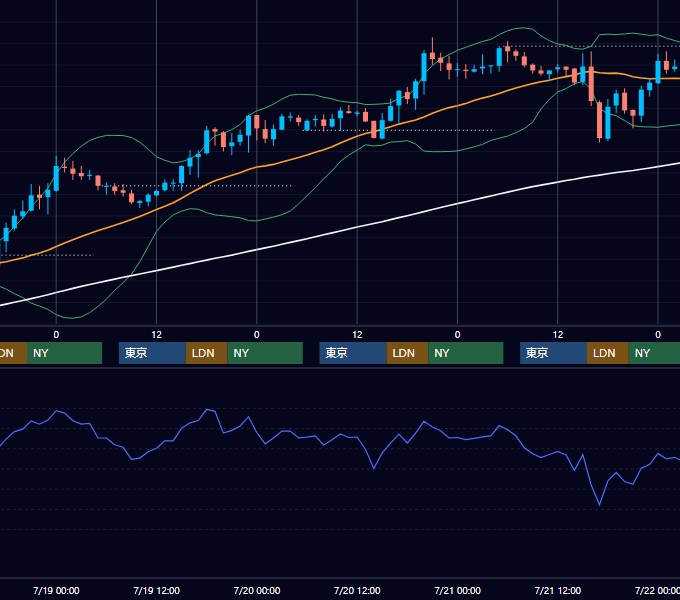Viewport: 680px width, 600px height.
Task: Select the NY session block spanning 7/19 00:00
Action: [64, 353]
